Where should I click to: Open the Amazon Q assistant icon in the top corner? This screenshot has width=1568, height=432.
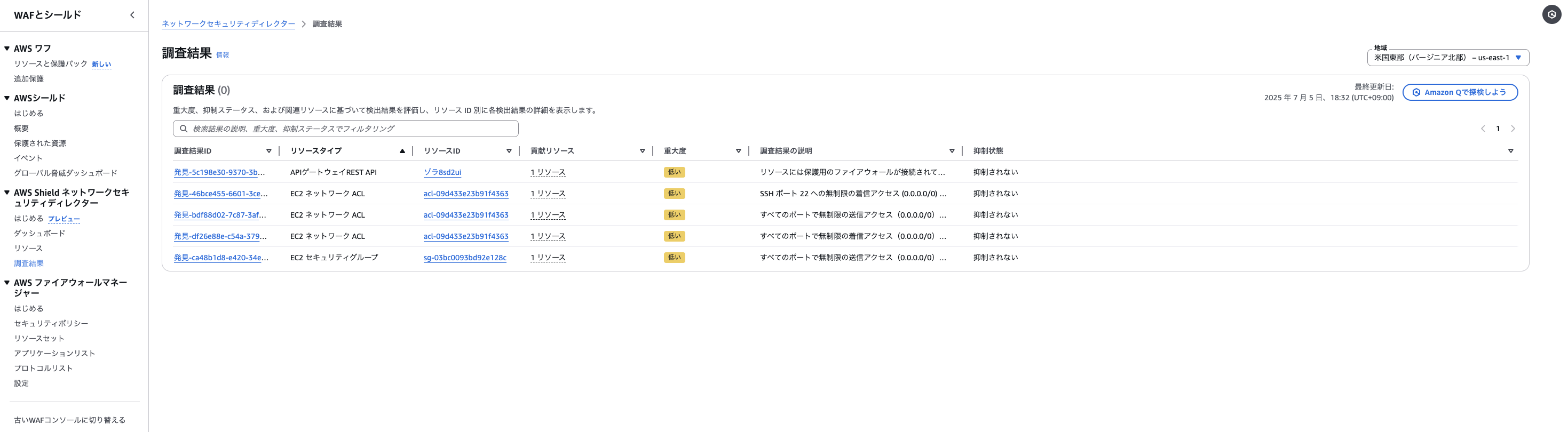pyautogui.click(x=1551, y=14)
